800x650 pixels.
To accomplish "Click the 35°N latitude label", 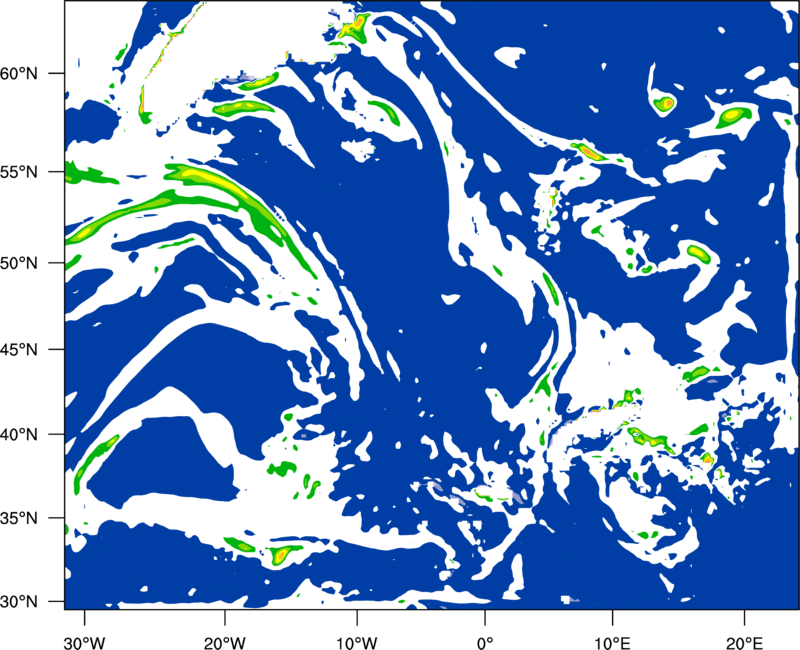I will coord(19,518).
